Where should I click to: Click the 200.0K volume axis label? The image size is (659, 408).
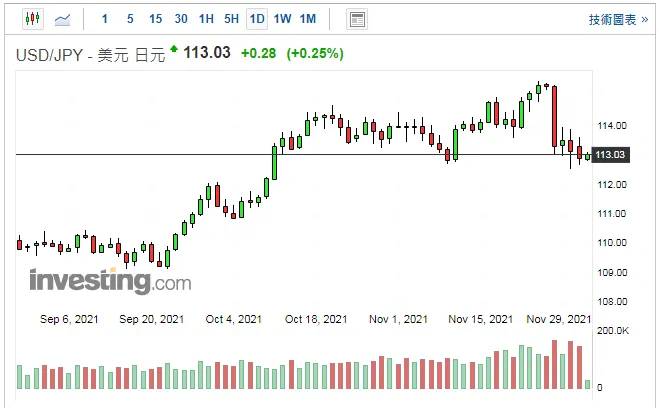pyautogui.click(x=613, y=331)
